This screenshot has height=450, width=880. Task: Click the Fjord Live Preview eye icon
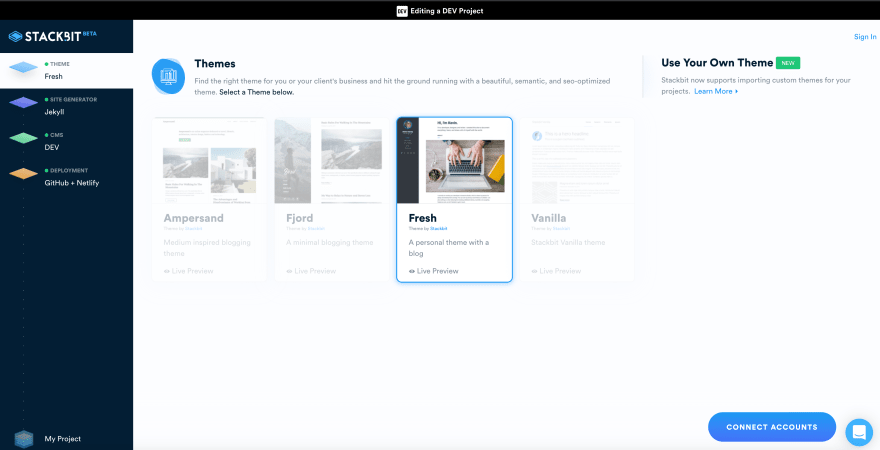pos(289,271)
